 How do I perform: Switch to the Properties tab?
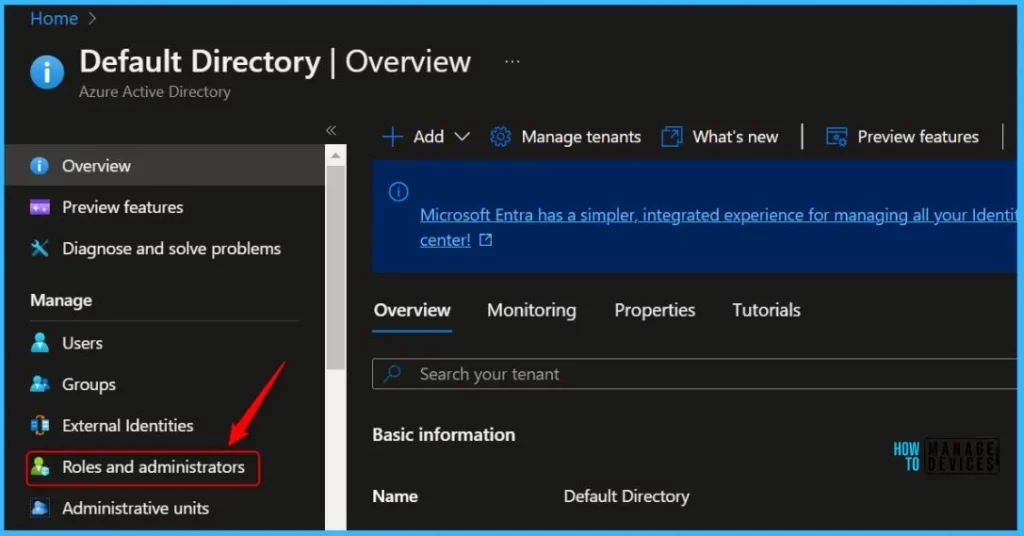(x=654, y=310)
